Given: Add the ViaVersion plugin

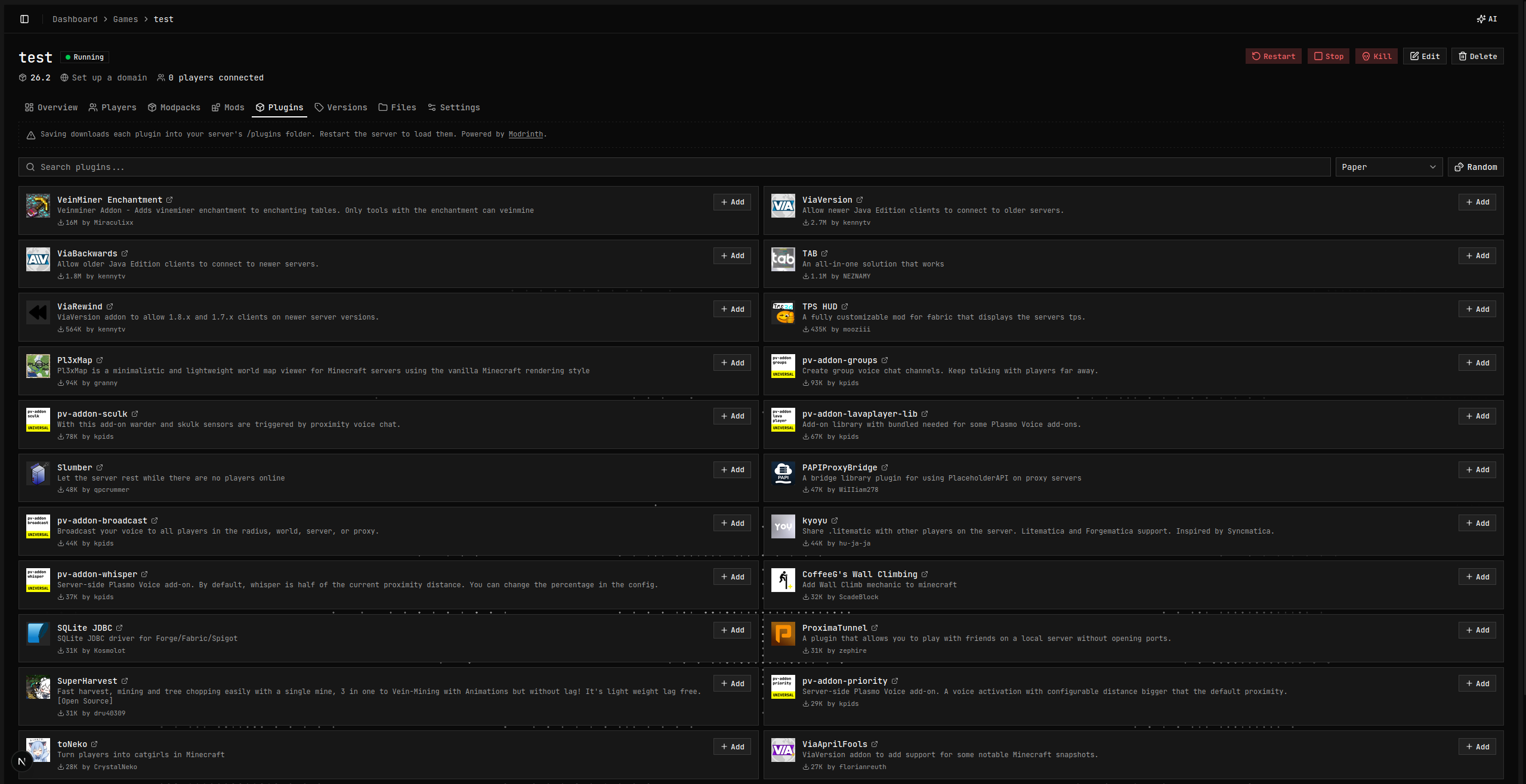Looking at the screenshot, I should [1477, 202].
